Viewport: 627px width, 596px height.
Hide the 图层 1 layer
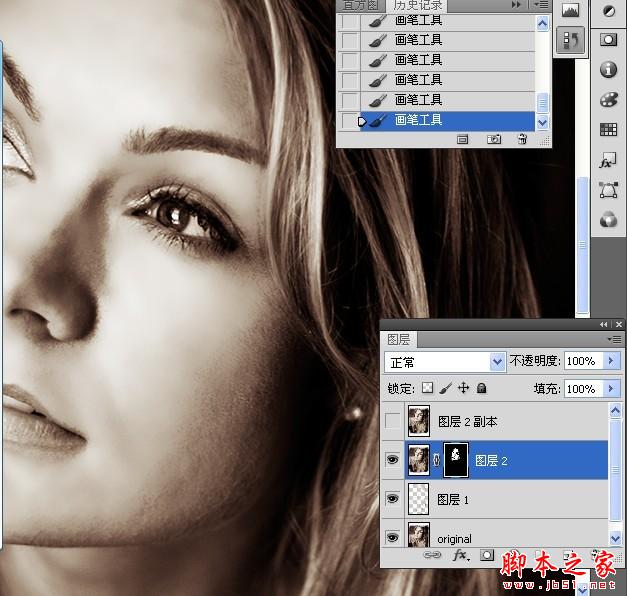click(392, 498)
